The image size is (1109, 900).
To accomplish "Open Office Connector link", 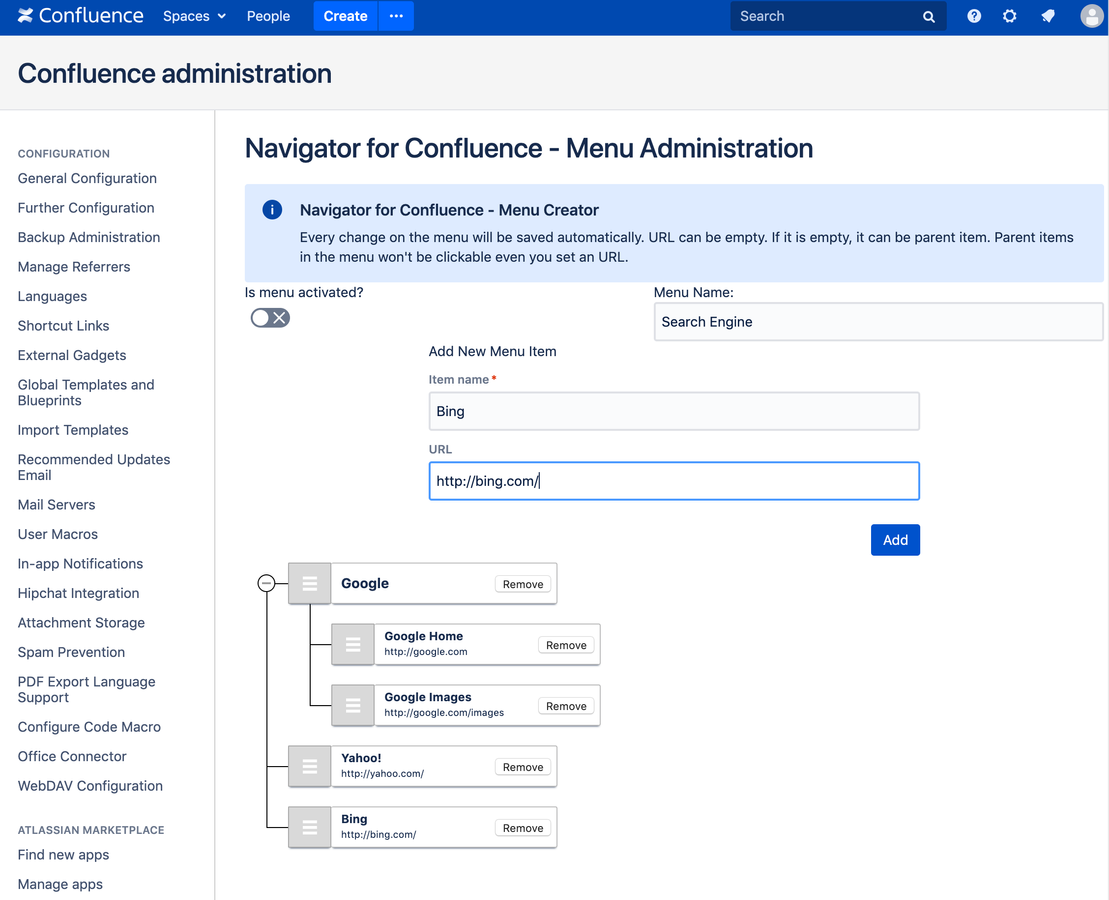I will 72,756.
